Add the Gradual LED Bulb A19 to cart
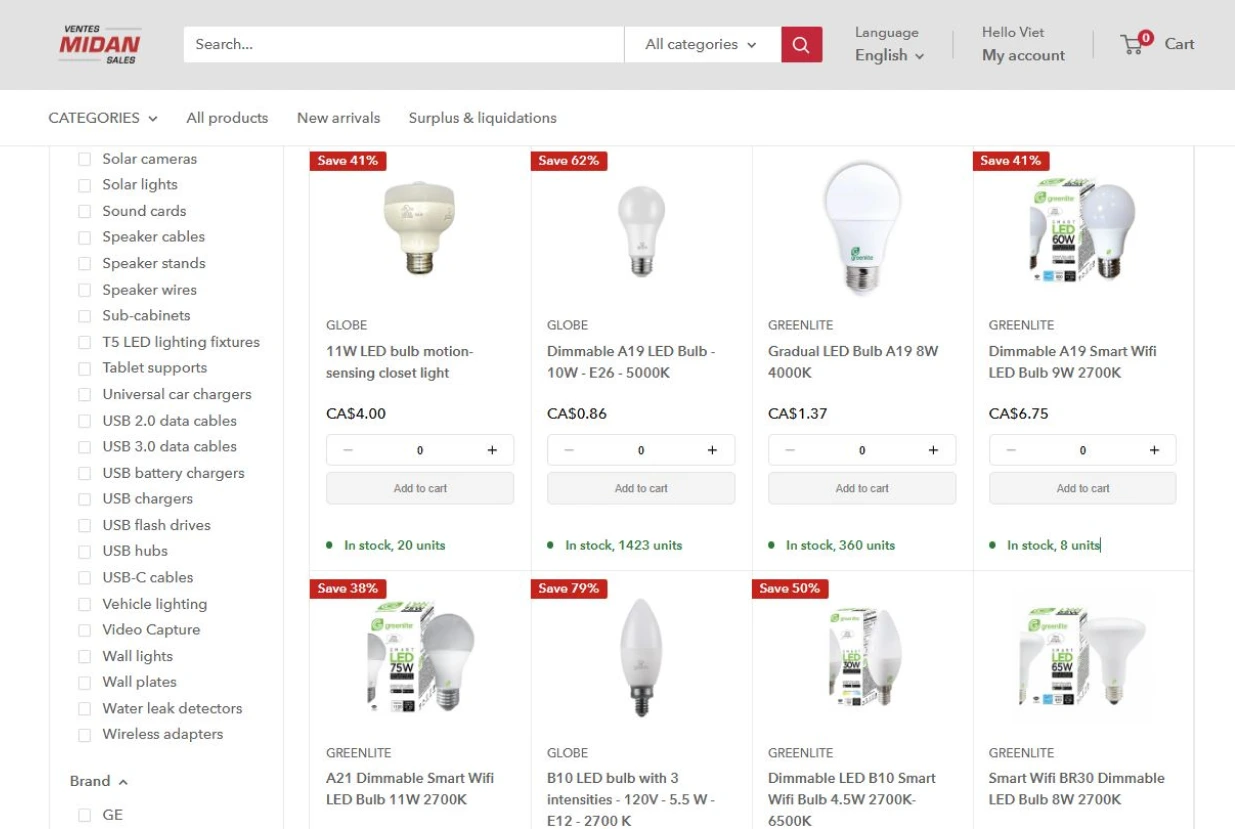 861,488
